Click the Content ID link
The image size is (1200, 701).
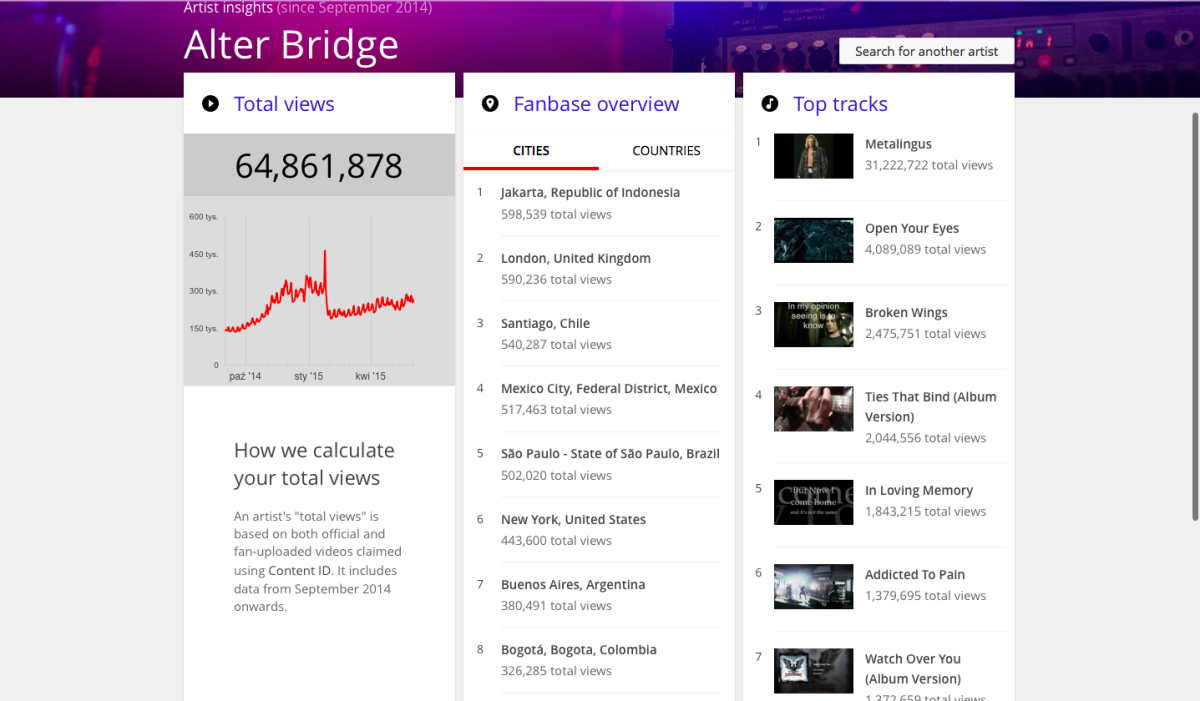300,571
